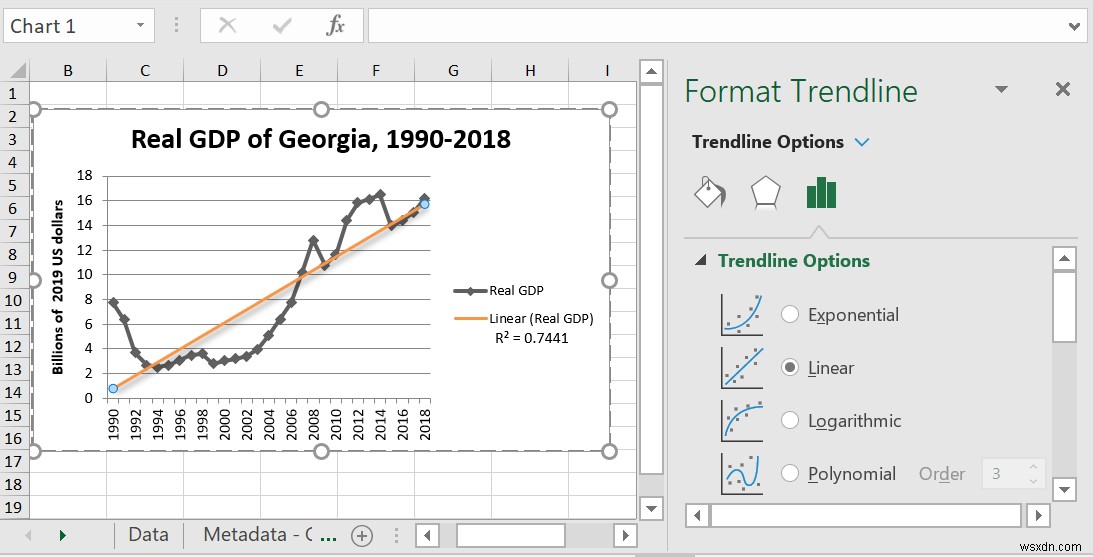Open the Name Box dropdown arrow
Screen dimensions: 1093x557
pyautogui.click(x=140, y=26)
